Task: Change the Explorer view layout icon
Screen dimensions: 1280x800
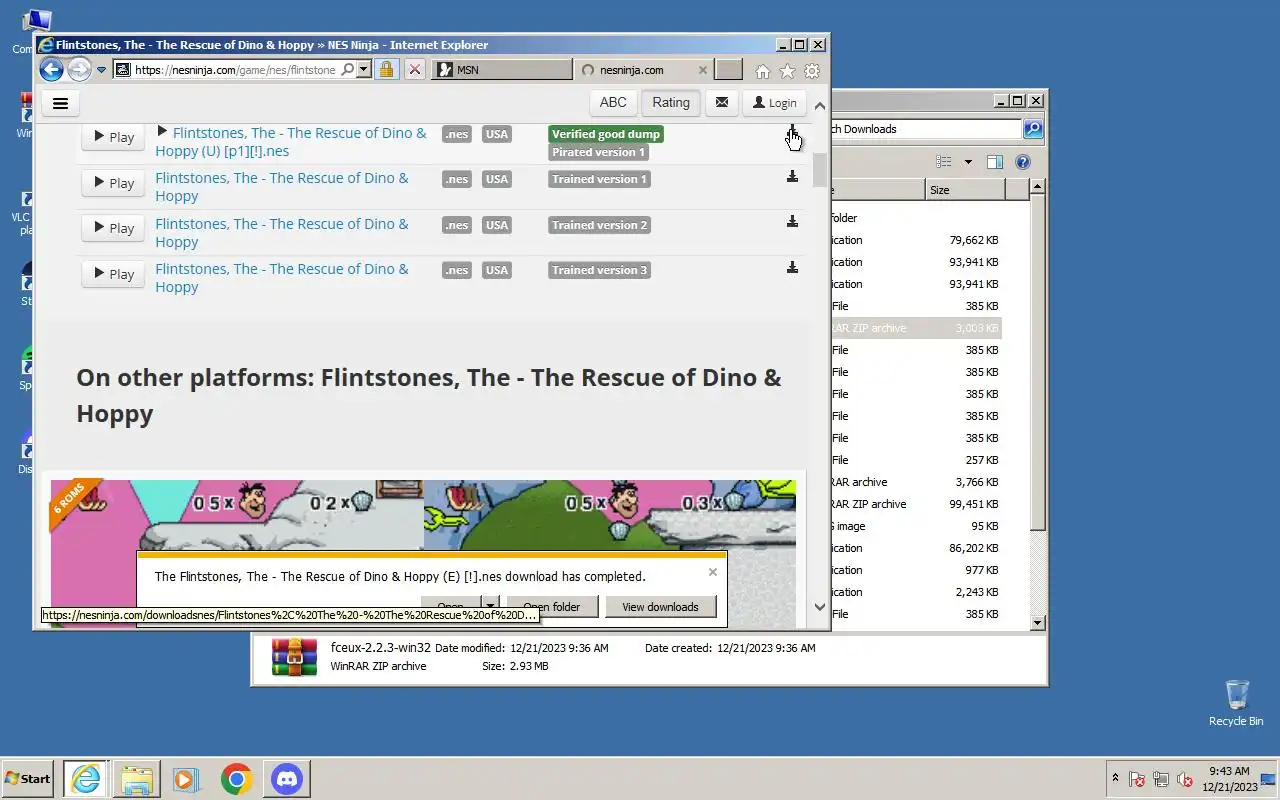Action: pyautogui.click(x=943, y=162)
